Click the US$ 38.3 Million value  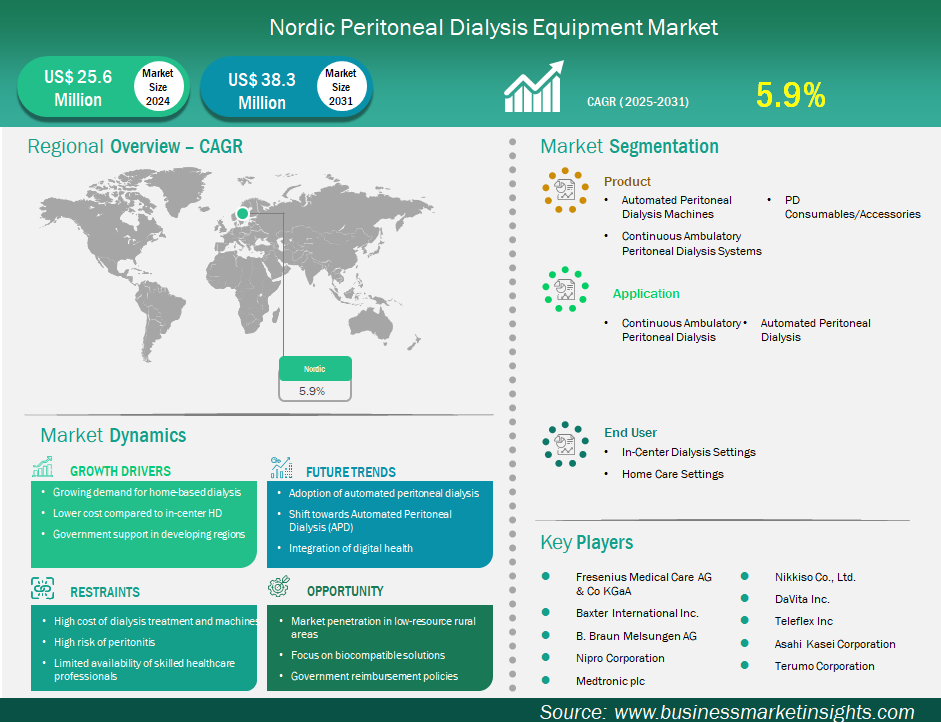pos(262,91)
